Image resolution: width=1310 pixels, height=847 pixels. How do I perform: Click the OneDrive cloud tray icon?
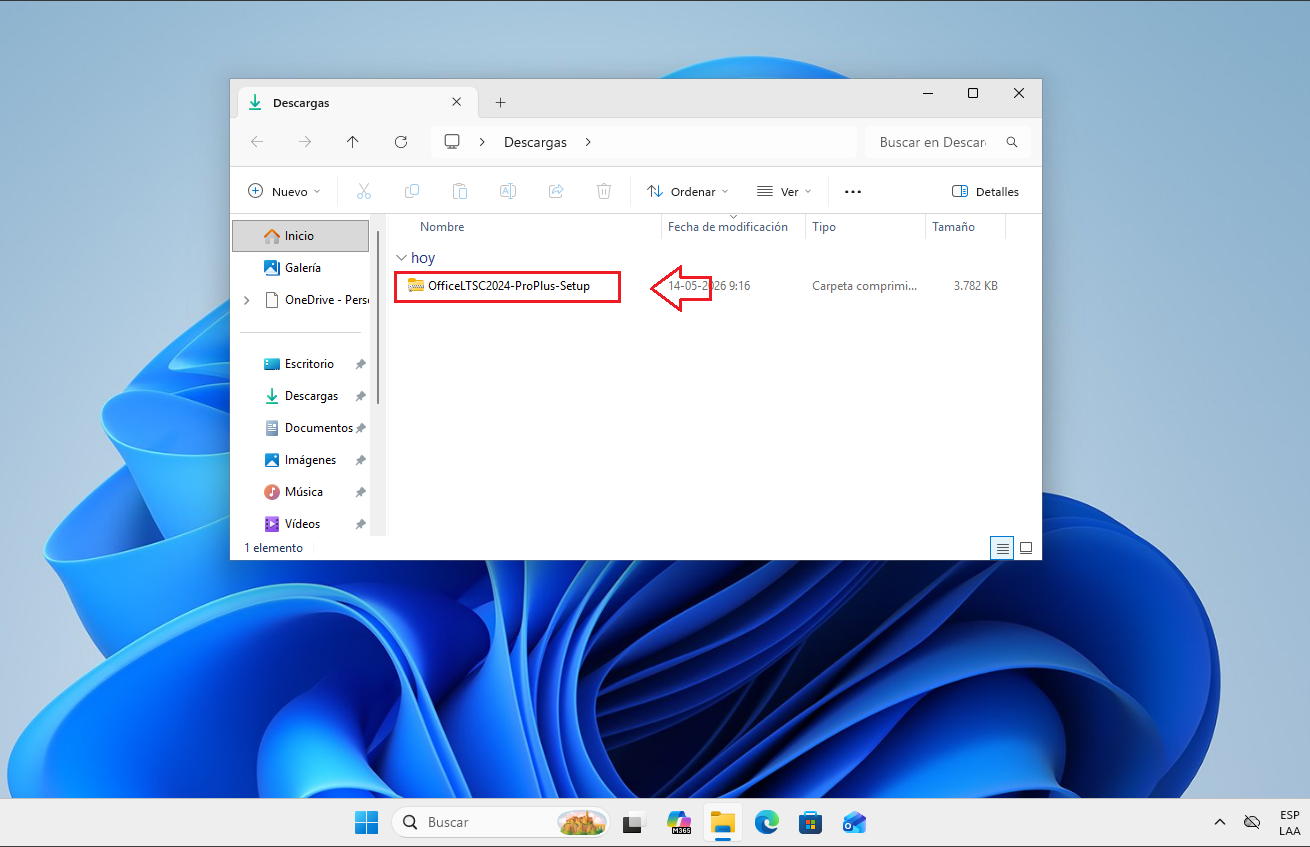tap(1252, 822)
